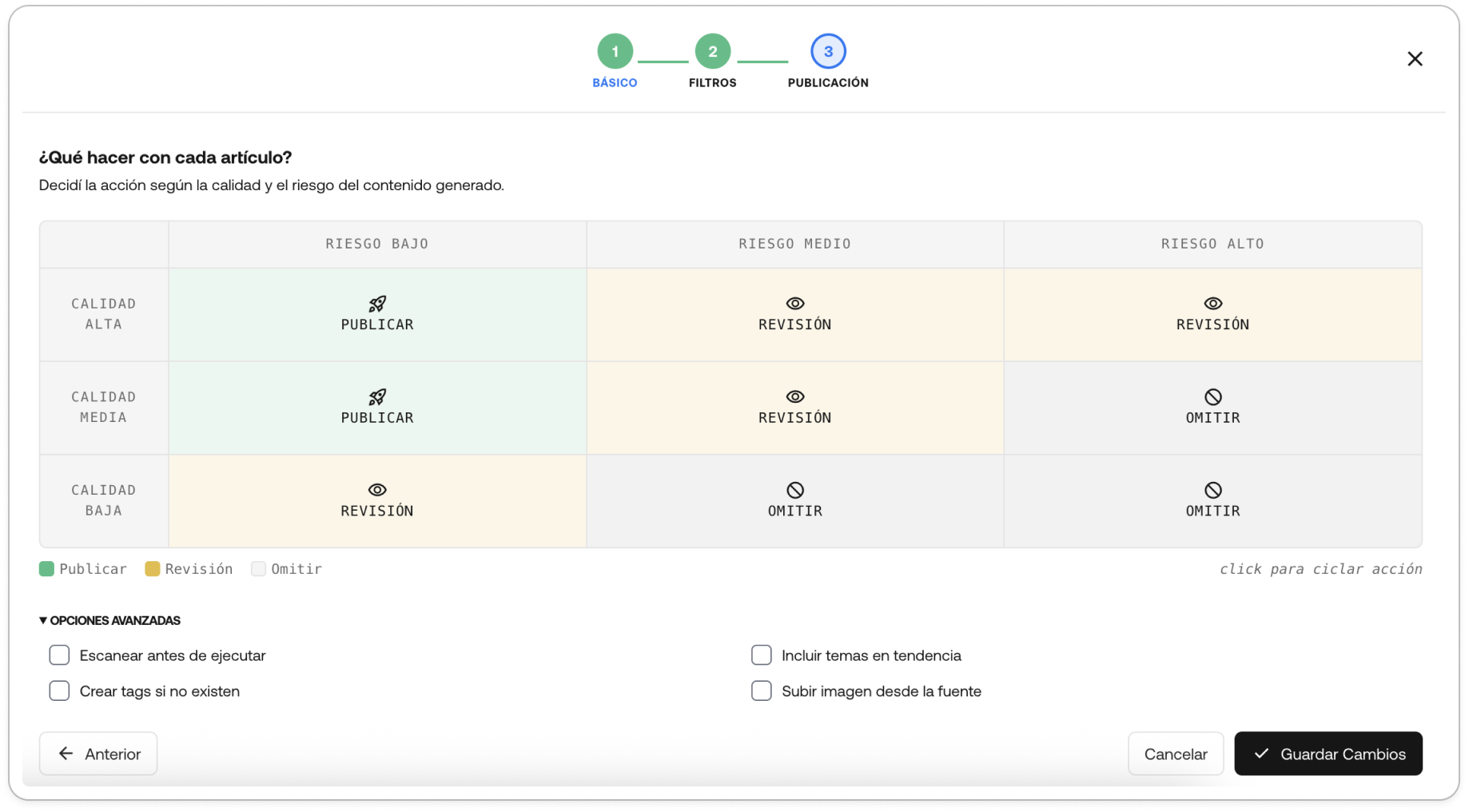This screenshot has width=1469, height=812.
Task: Click eye icon for Calidad Alta, Riesgo Medio
Action: (x=794, y=304)
